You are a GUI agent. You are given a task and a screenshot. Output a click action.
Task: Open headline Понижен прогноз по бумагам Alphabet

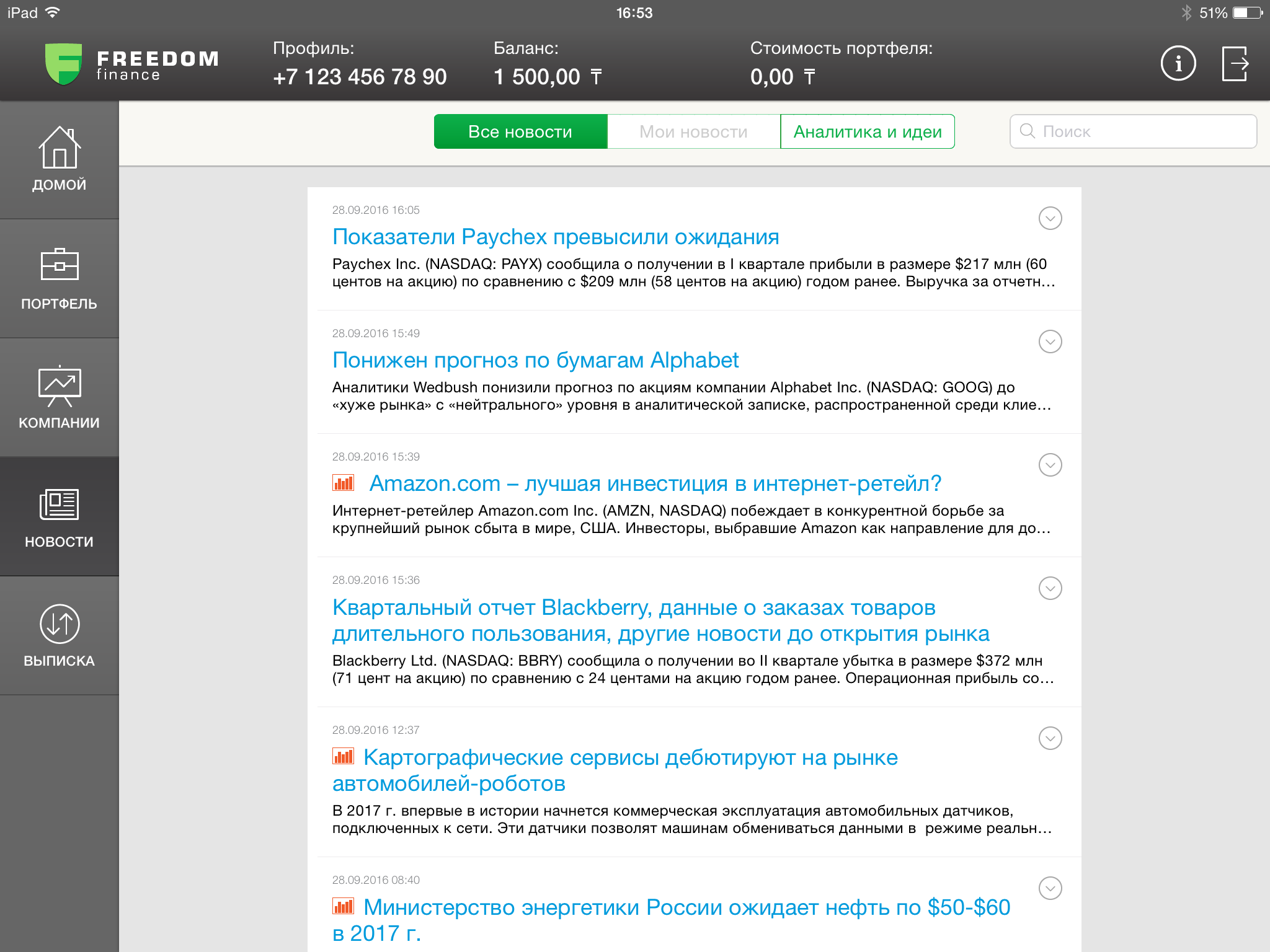click(536, 360)
